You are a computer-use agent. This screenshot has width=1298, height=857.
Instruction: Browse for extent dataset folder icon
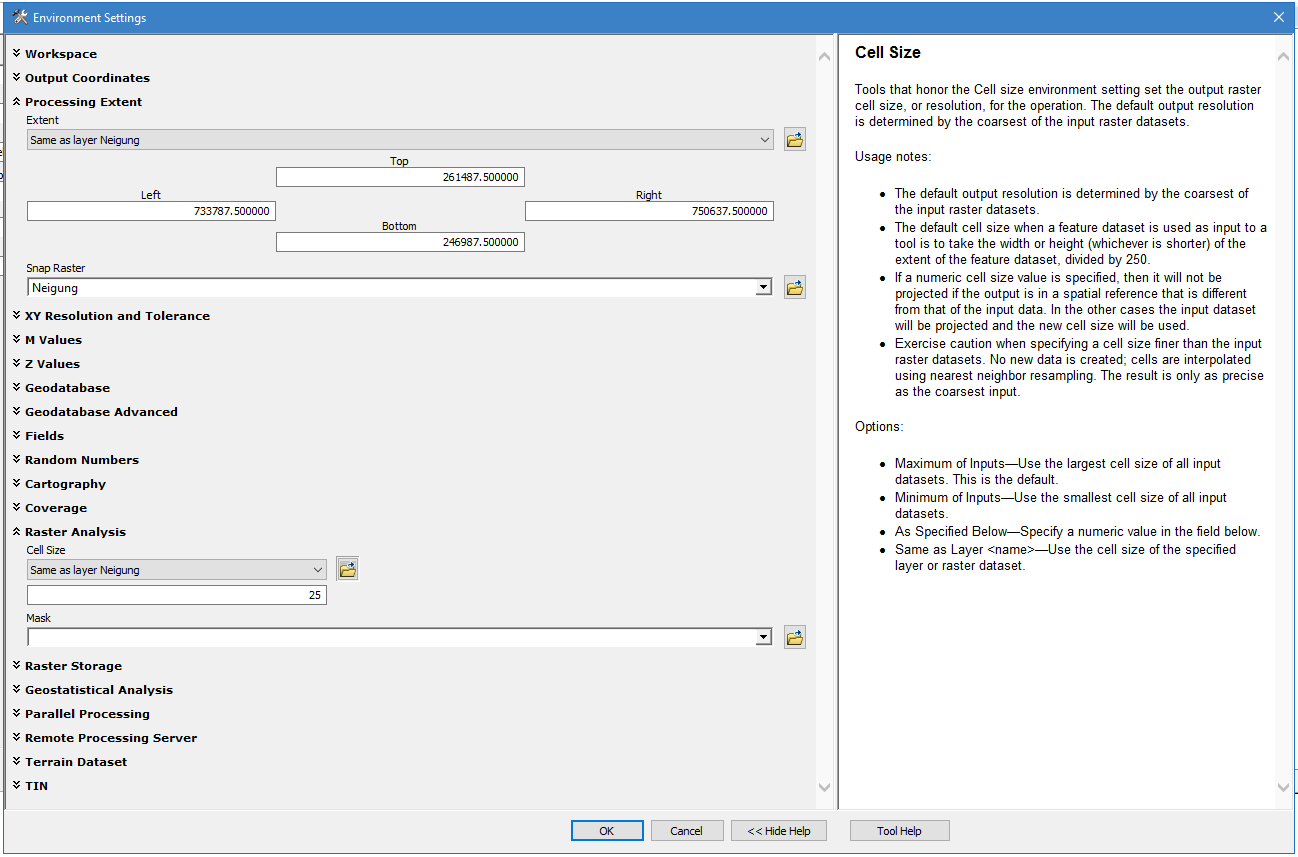pos(795,140)
